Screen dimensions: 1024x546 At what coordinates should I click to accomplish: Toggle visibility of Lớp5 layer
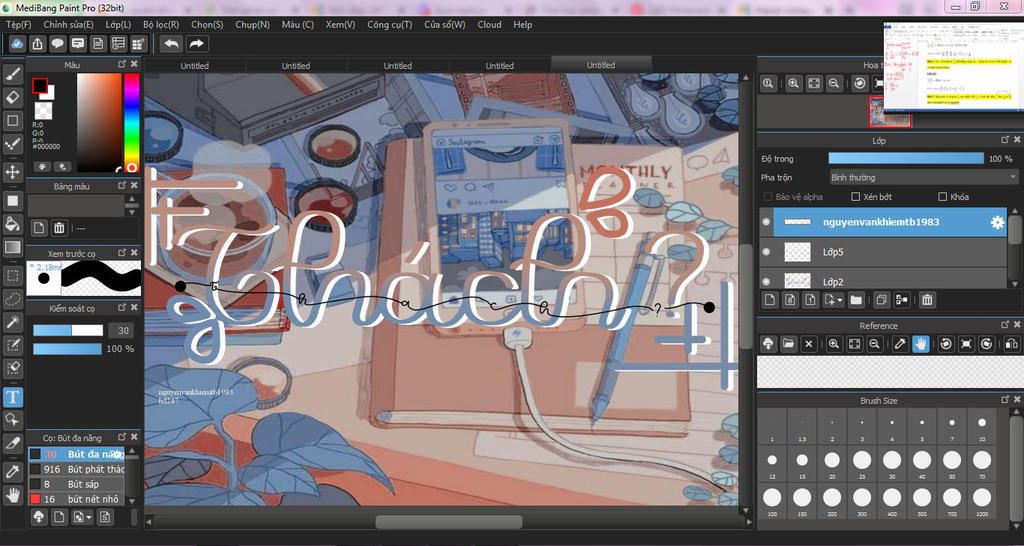pos(766,251)
